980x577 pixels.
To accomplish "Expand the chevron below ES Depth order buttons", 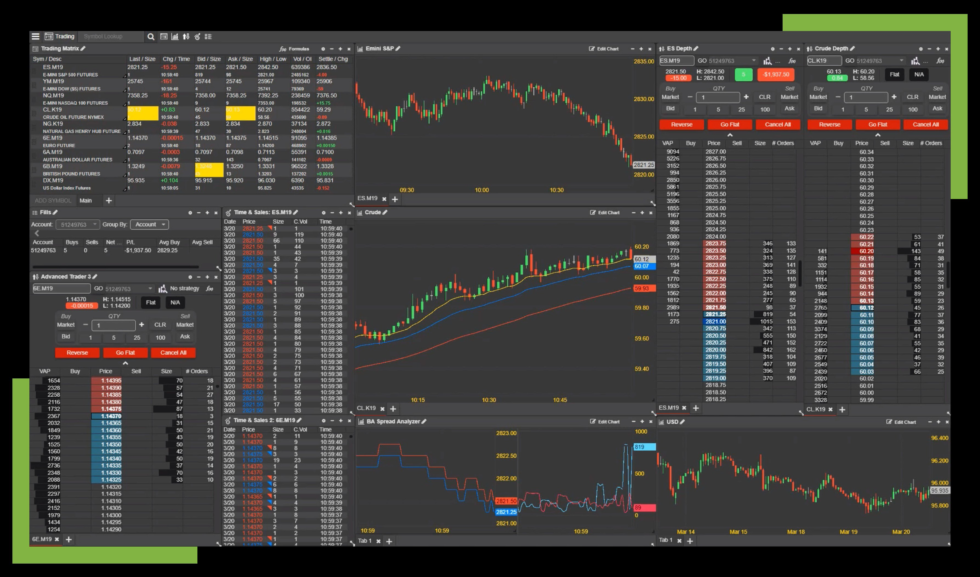I will tap(730, 134).
